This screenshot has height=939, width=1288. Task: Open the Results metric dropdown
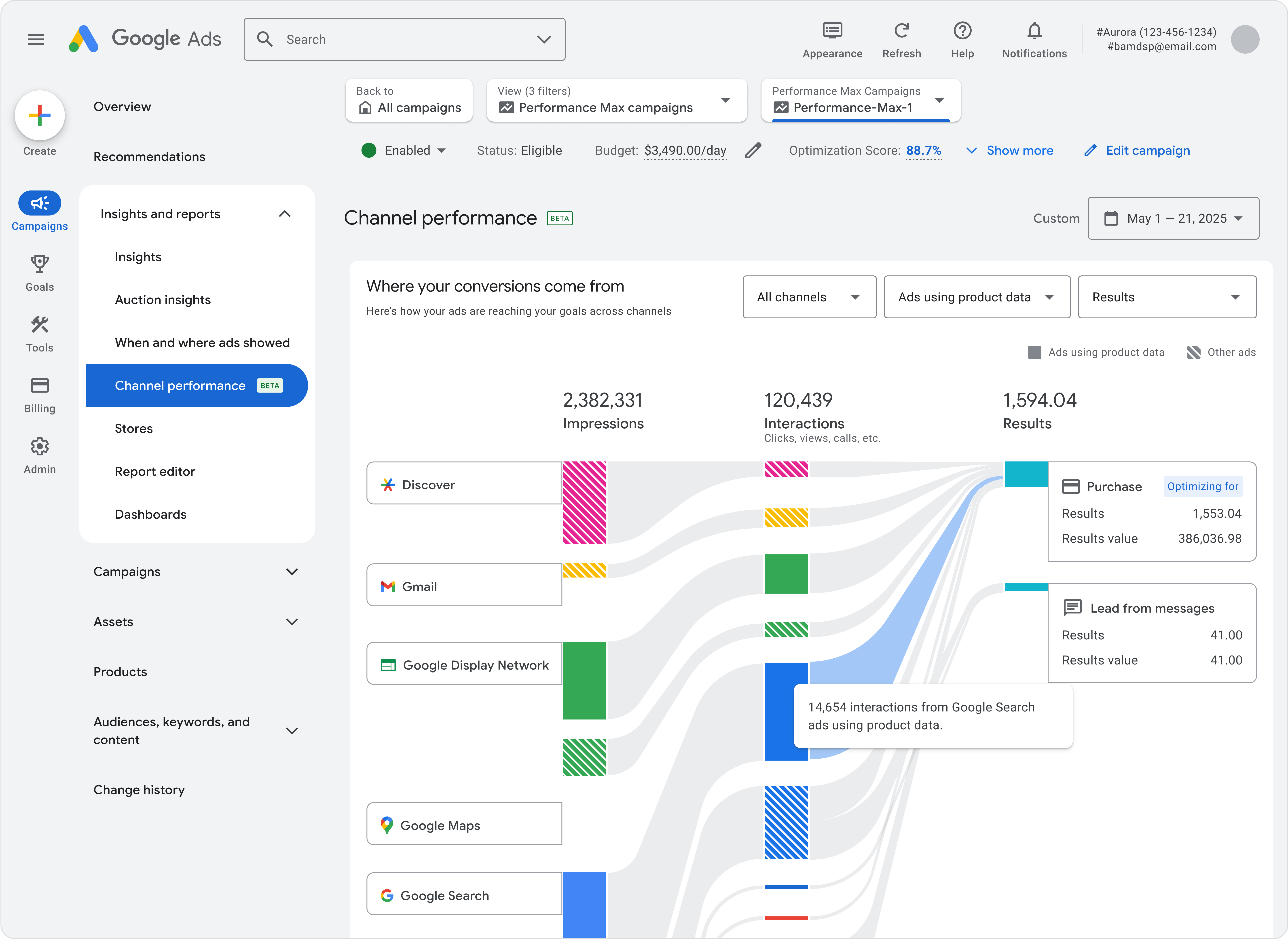tap(1166, 297)
